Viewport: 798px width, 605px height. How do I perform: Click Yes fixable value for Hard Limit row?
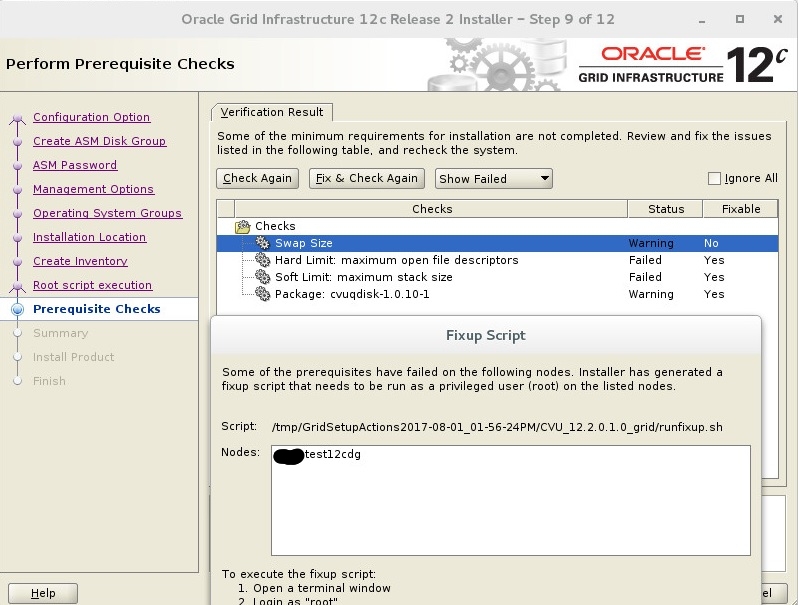point(714,260)
